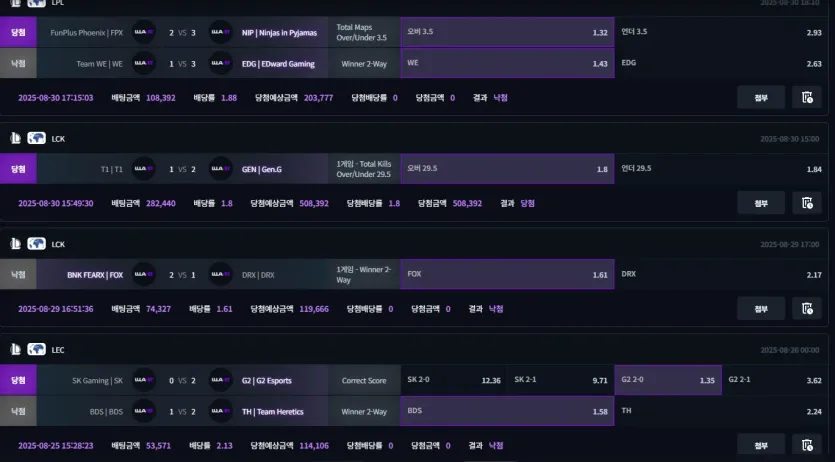Select the G2 2-0 correct score option
Screen dimensions: 835x462
(x=668, y=380)
